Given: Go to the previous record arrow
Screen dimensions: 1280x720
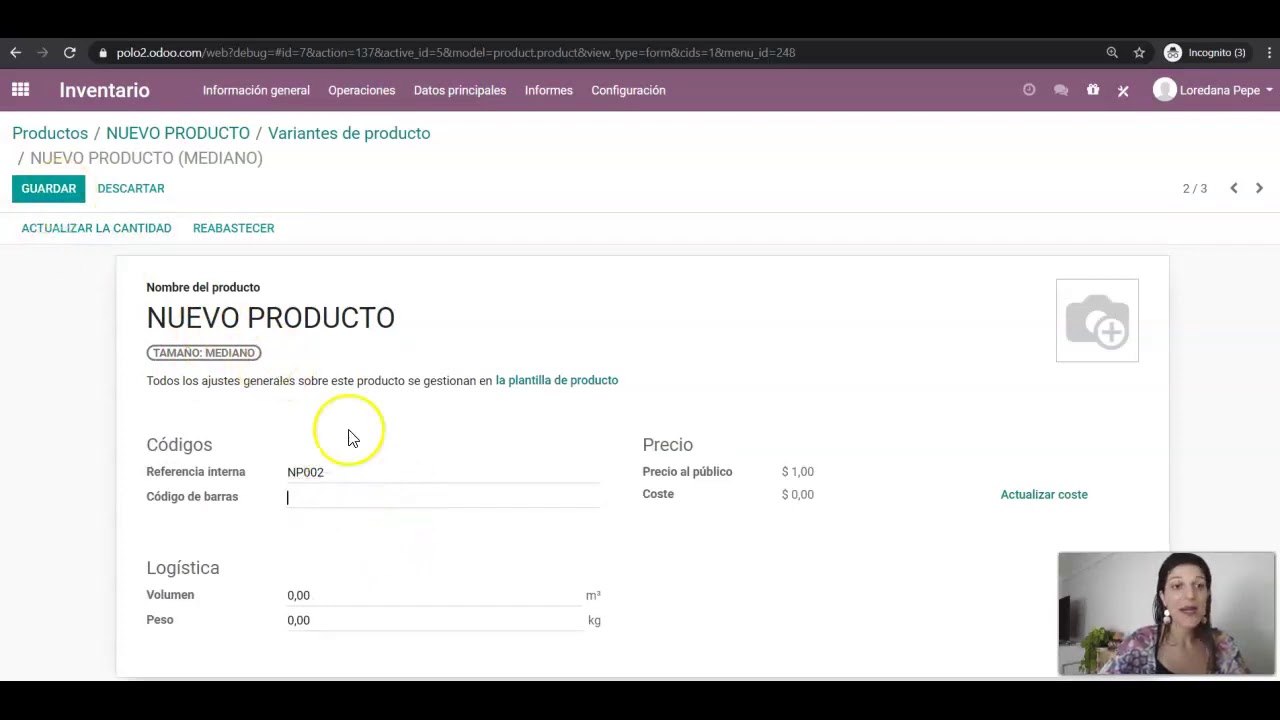Looking at the screenshot, I should point(1234,188).
